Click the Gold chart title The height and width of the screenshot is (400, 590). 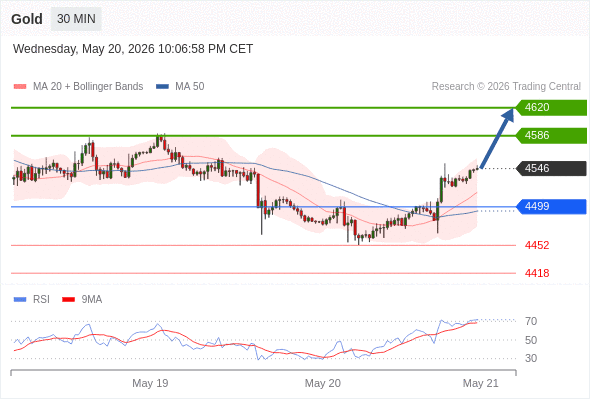[x=27, y=19]
